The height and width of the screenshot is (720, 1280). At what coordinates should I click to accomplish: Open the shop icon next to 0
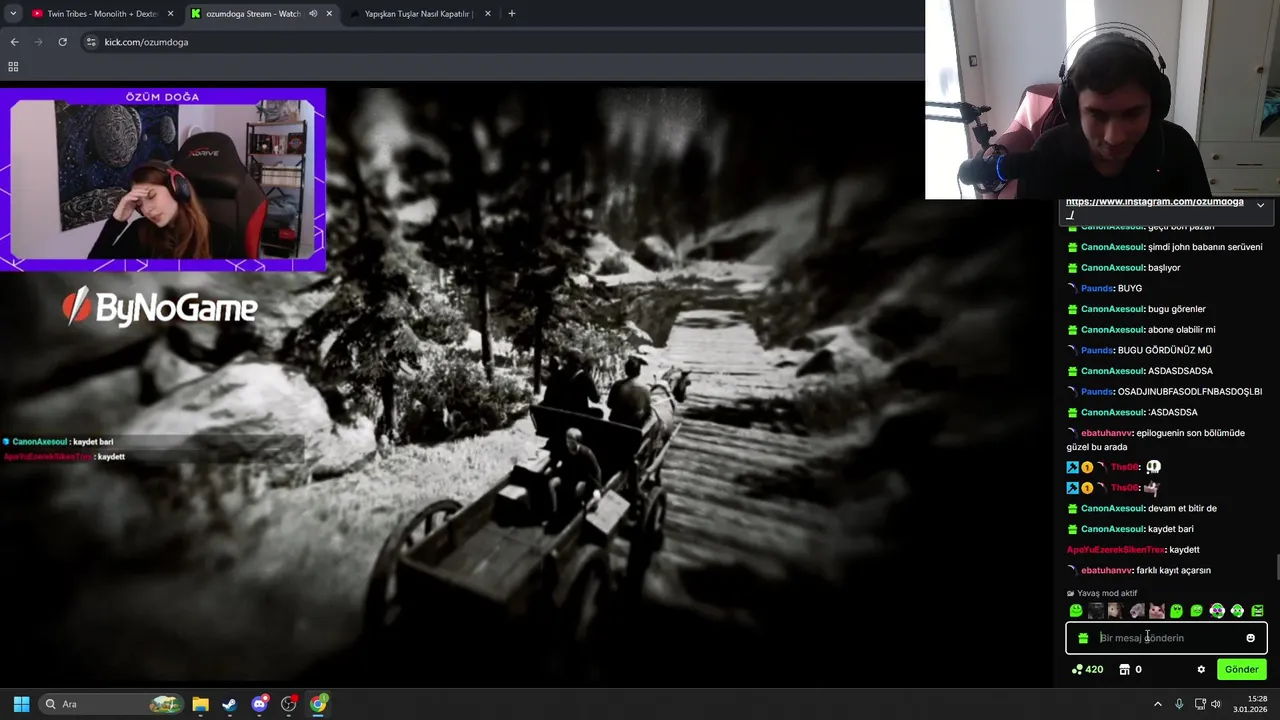coord(1124,670)
